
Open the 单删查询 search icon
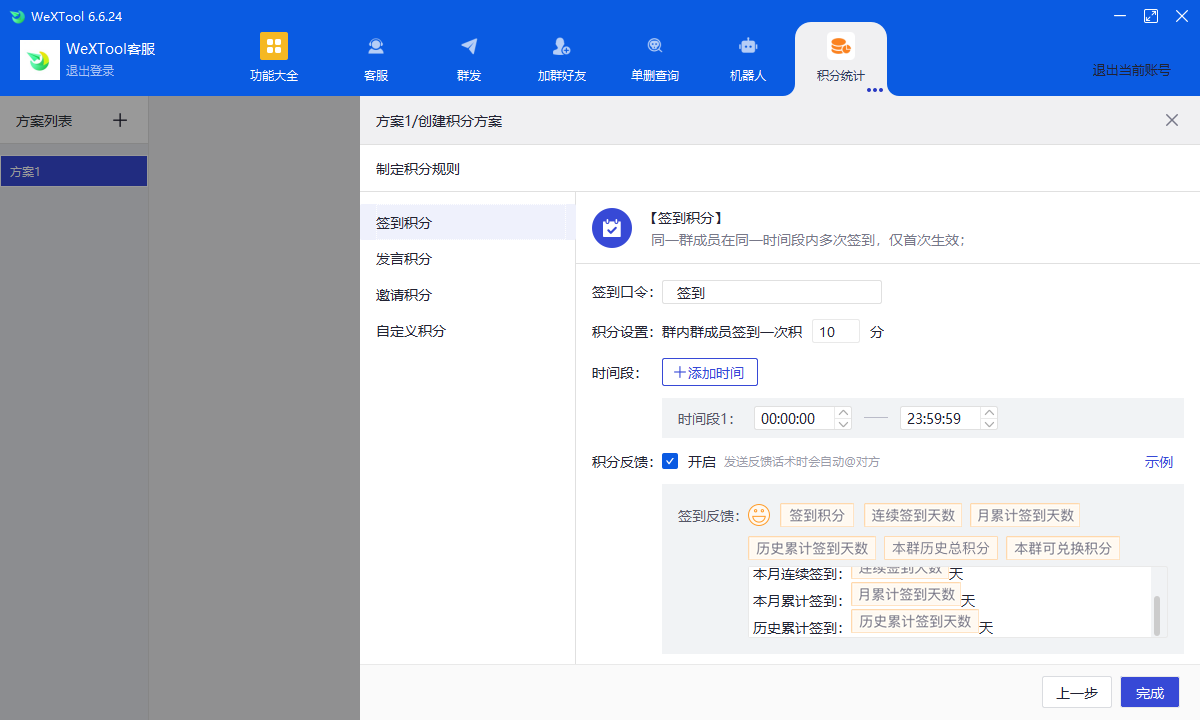point(655,47)
